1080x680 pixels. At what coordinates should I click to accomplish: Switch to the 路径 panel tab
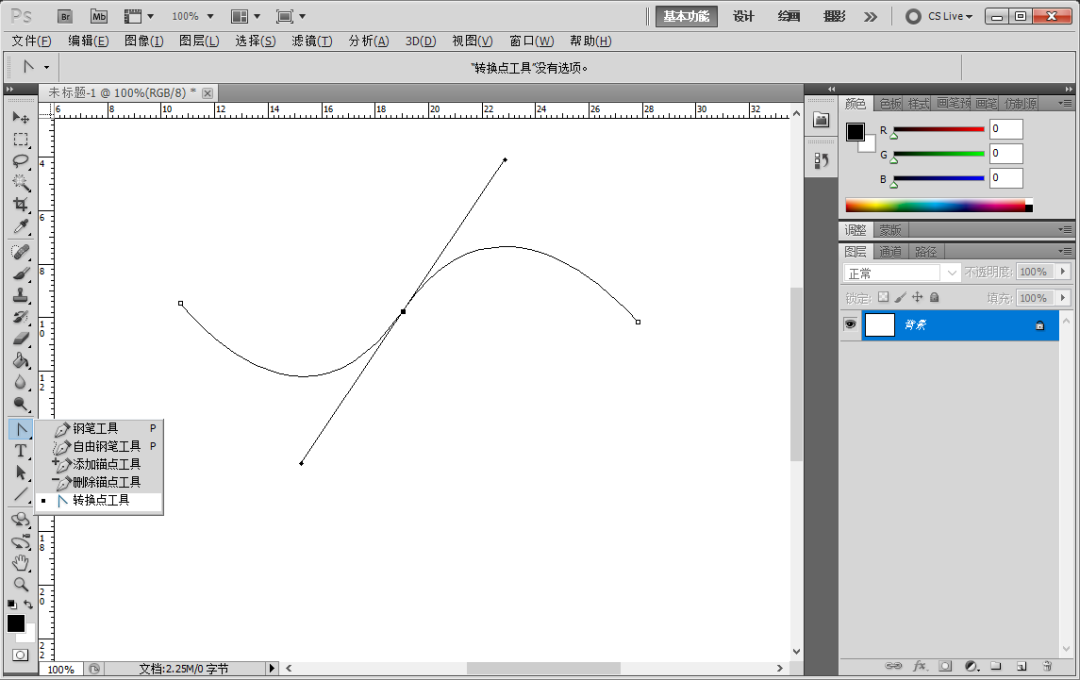click(926, 251)
